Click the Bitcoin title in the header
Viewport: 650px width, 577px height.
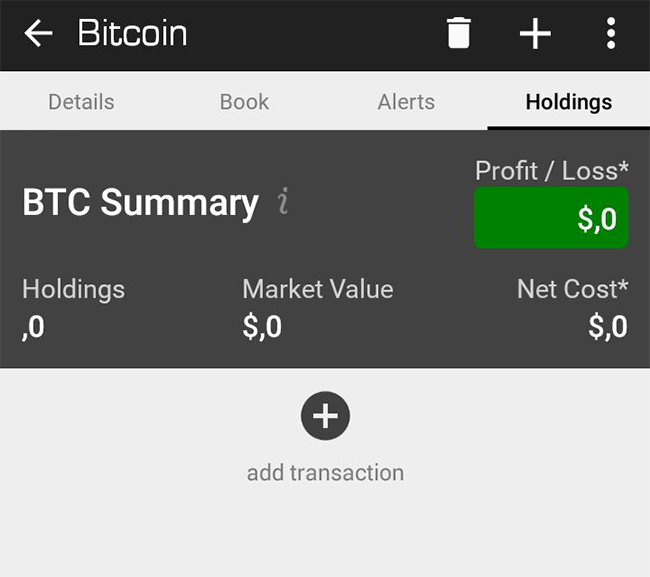tap(132, 33)
